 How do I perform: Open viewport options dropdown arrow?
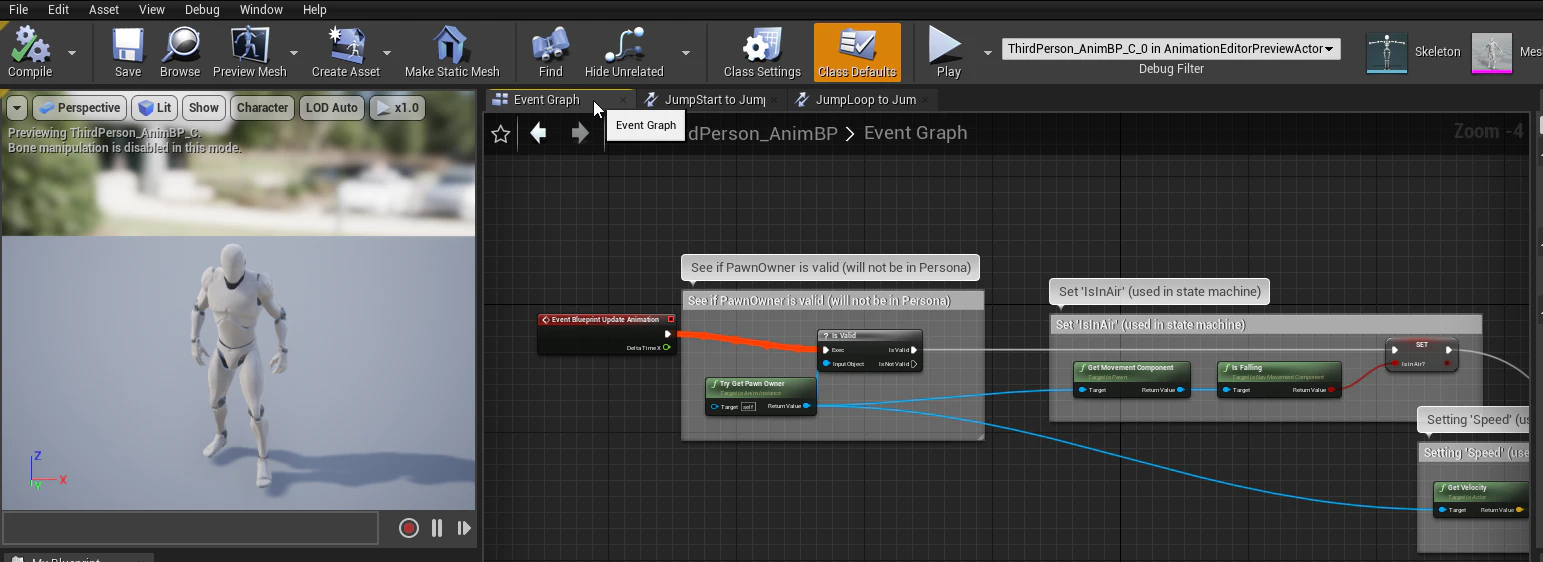pyautogui.click(x=17, y=108)
